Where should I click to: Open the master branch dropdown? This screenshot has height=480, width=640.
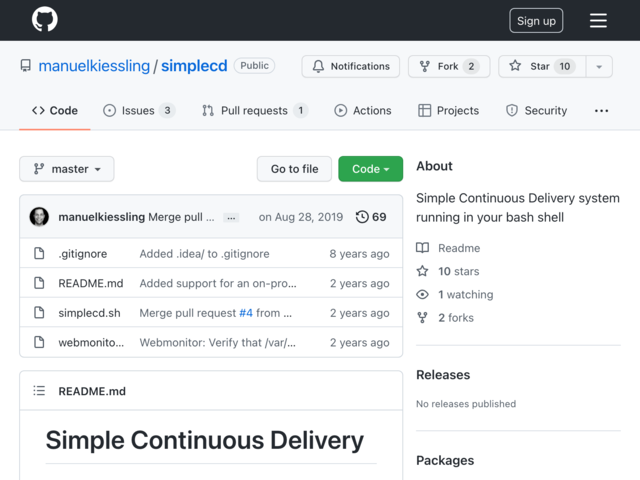point(67,169)
